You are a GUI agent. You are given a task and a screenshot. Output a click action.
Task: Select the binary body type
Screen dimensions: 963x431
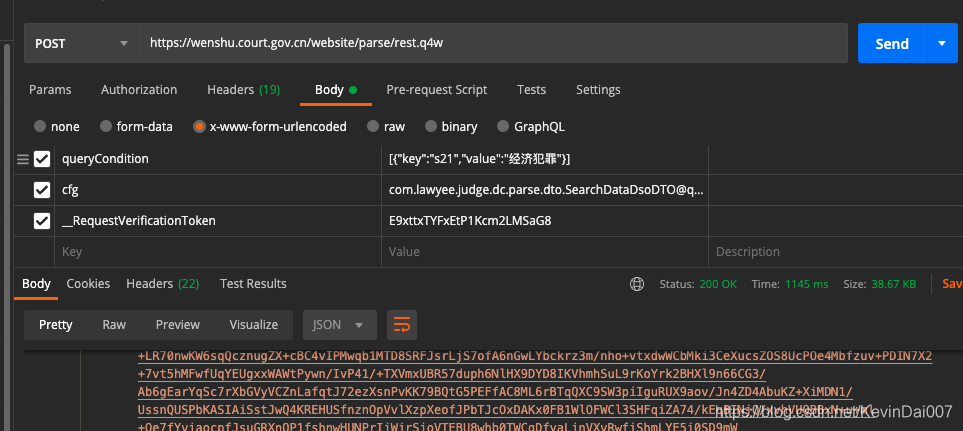[x=451, y=126]
